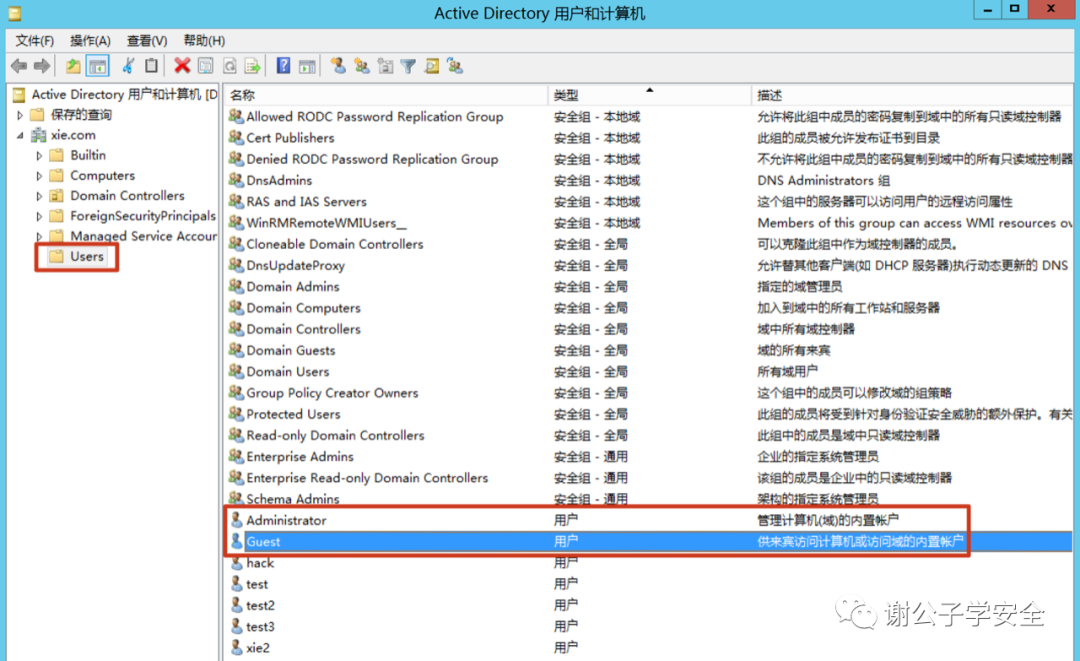
Task: Open the 操作(A) menu
Action: point(90,41)
